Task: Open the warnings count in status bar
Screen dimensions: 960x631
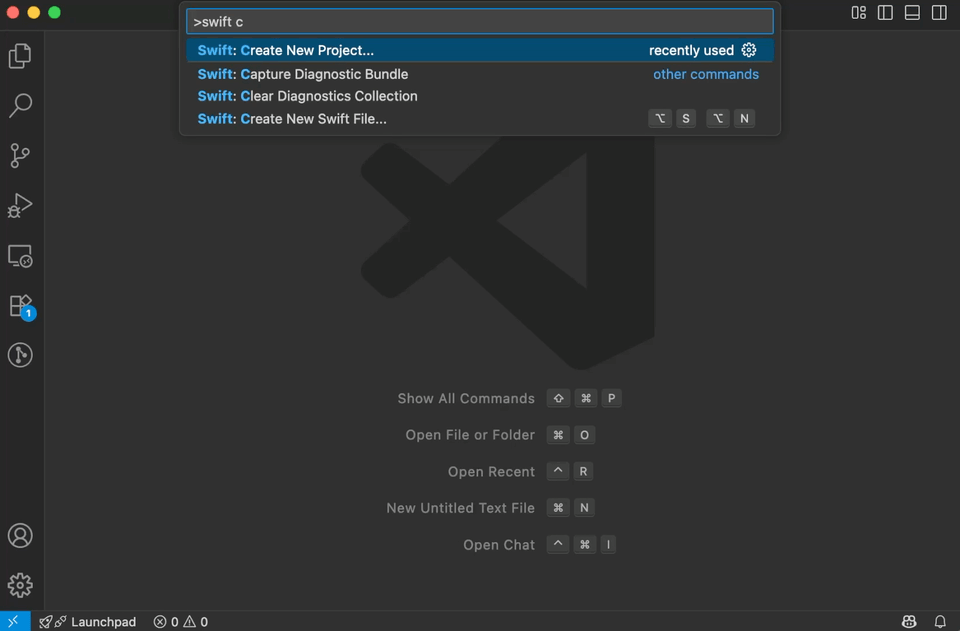Action: click(196, 621)
